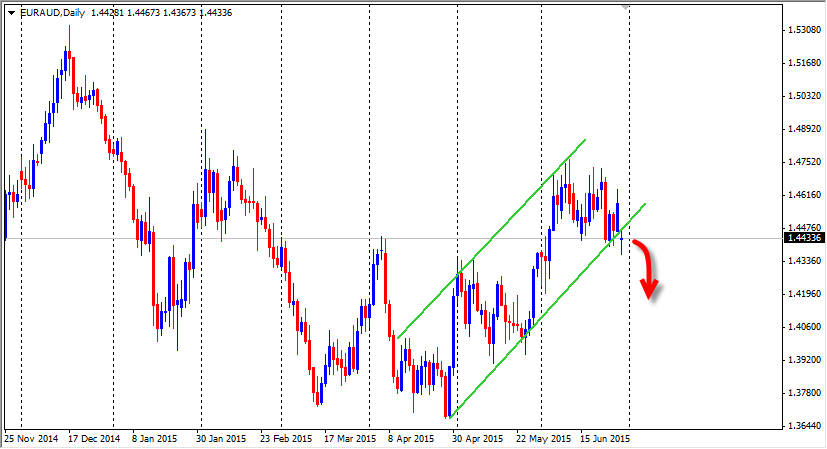Screen dimensions: 827x449
Task: Select the lower green channel trendline
Action: (549, 310)
